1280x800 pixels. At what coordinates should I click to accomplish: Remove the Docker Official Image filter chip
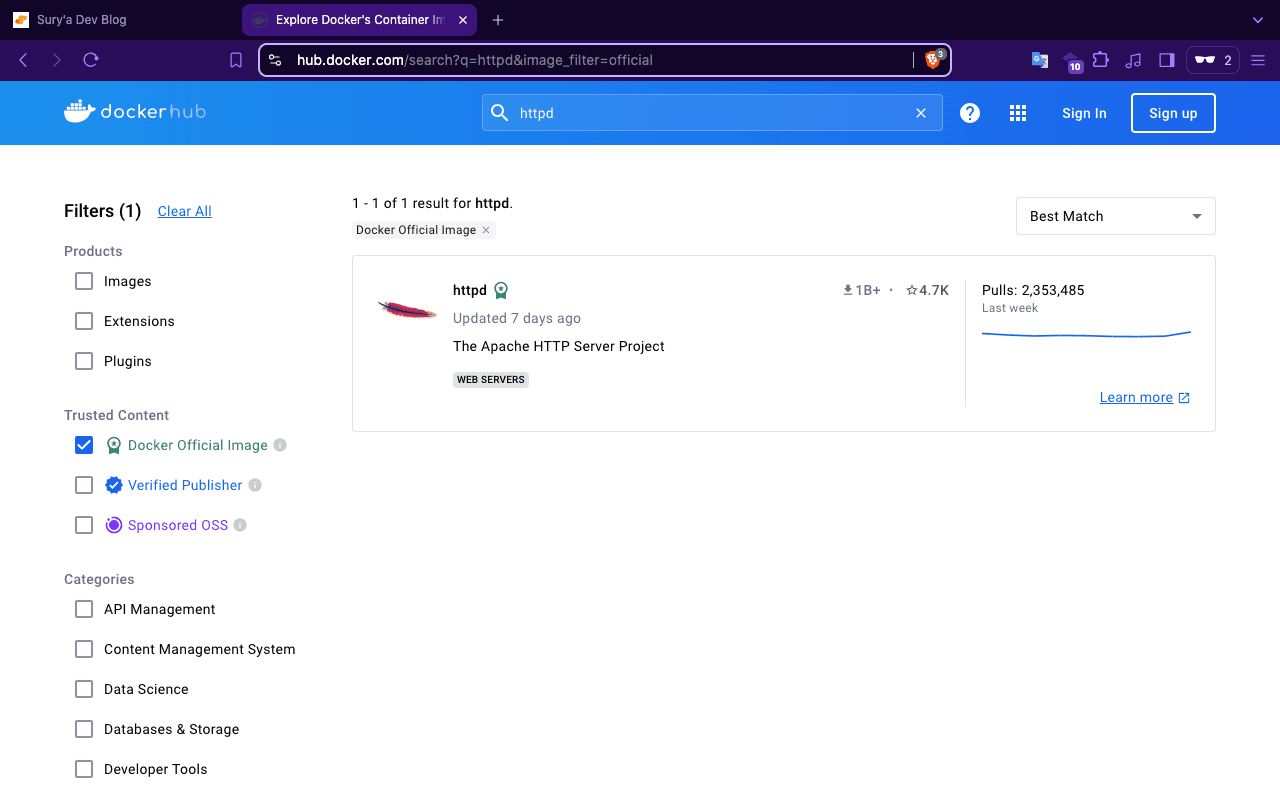[486, 230]
